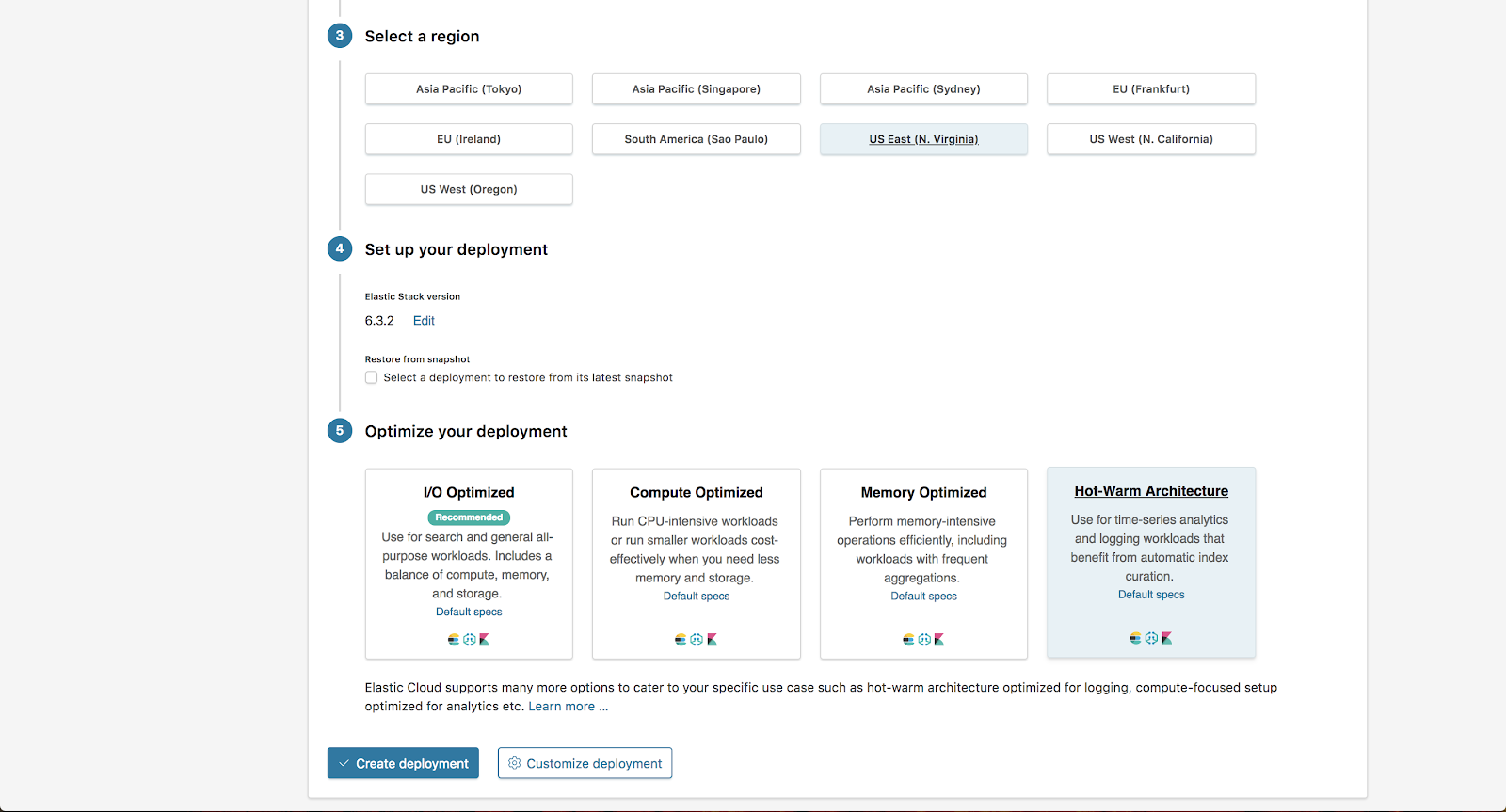This screenshot has width=1506, height=812.
Task: Pick US West (Oregon) as the region
Action: (x=469, y=189)
